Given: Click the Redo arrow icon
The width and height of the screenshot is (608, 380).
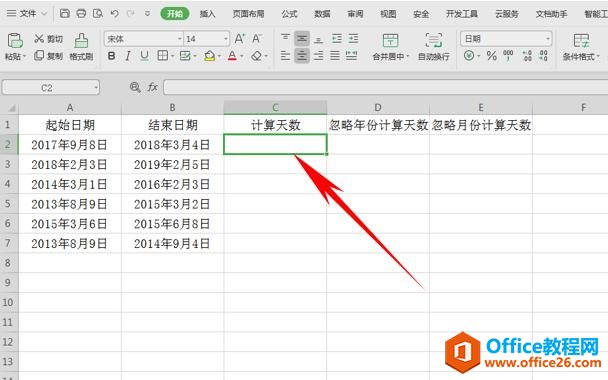Looking at the screenshot, I should [130, 14].
